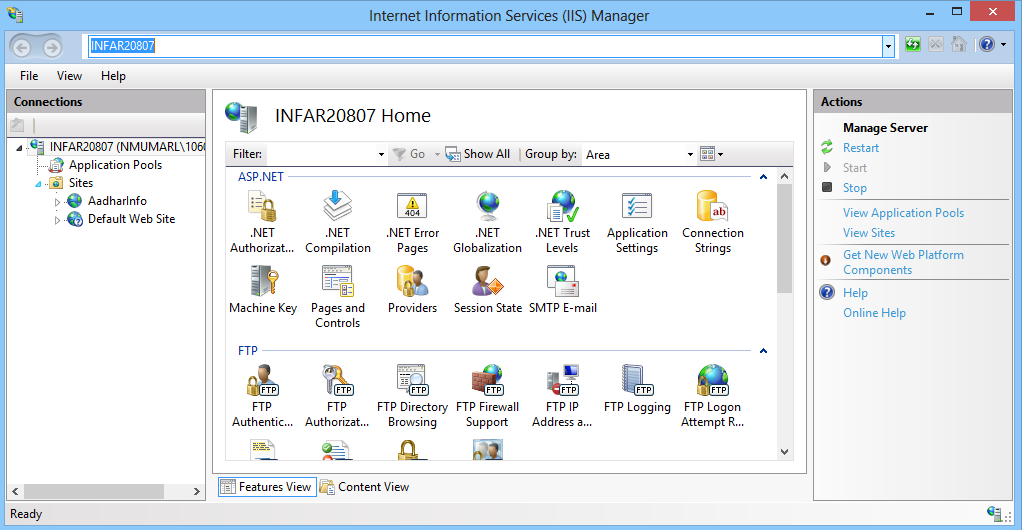This screenshot has height=530, width=1022.
Task: Open FTP Authorization Rules feature
Action: coord(338,396)
